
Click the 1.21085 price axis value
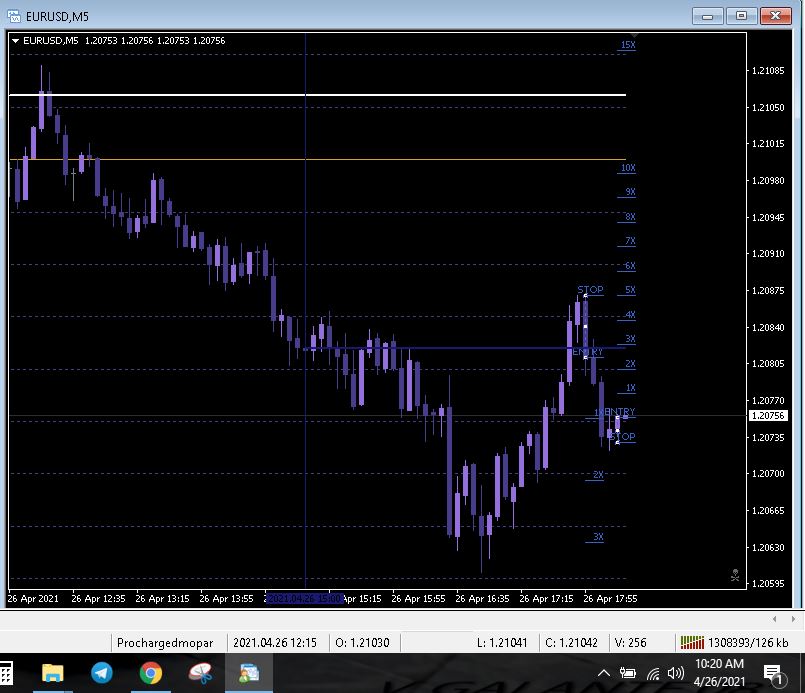pos(768,71)
